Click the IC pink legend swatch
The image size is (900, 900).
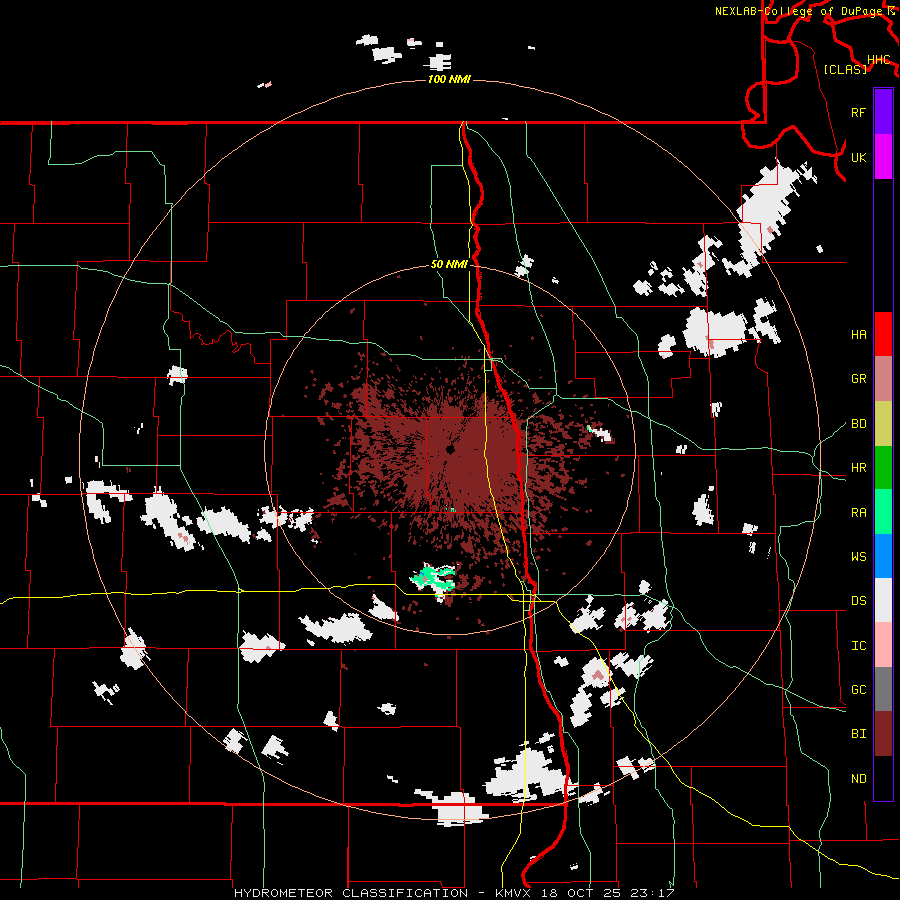883,645
